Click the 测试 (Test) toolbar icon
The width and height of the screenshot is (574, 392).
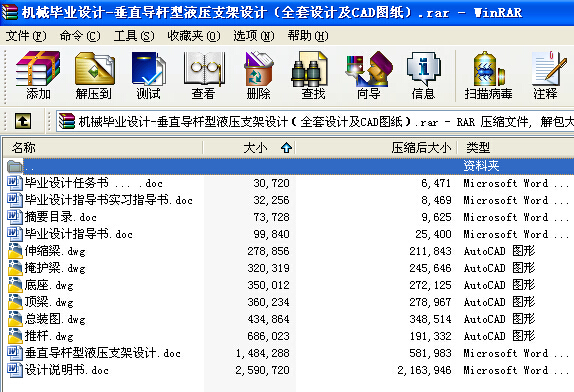coord(149,68)
